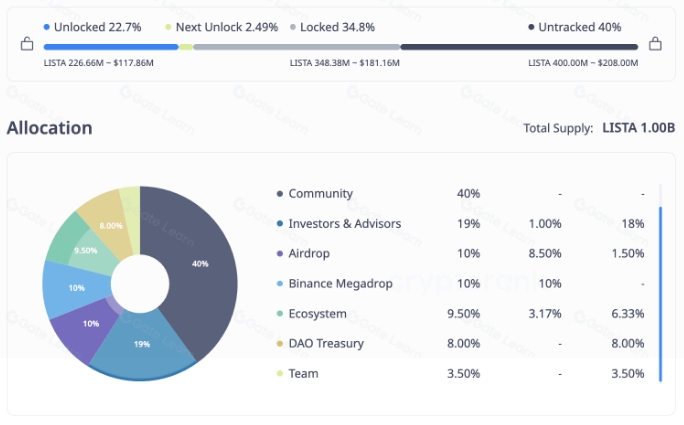Click Investors & Advisors 1.00% unlocked value
The height and width of the screenshot is (425, 684).
point(545,223)
